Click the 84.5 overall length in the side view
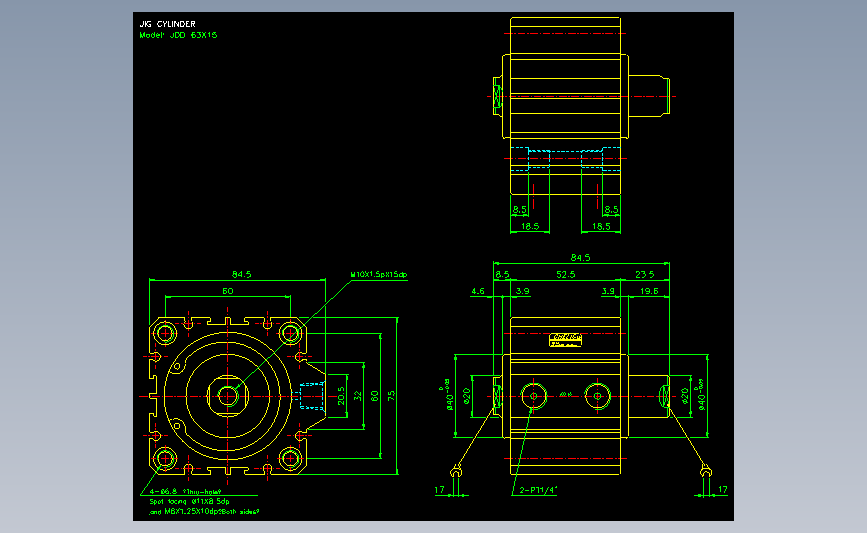The image size is (867, 533). pos(581,258)
